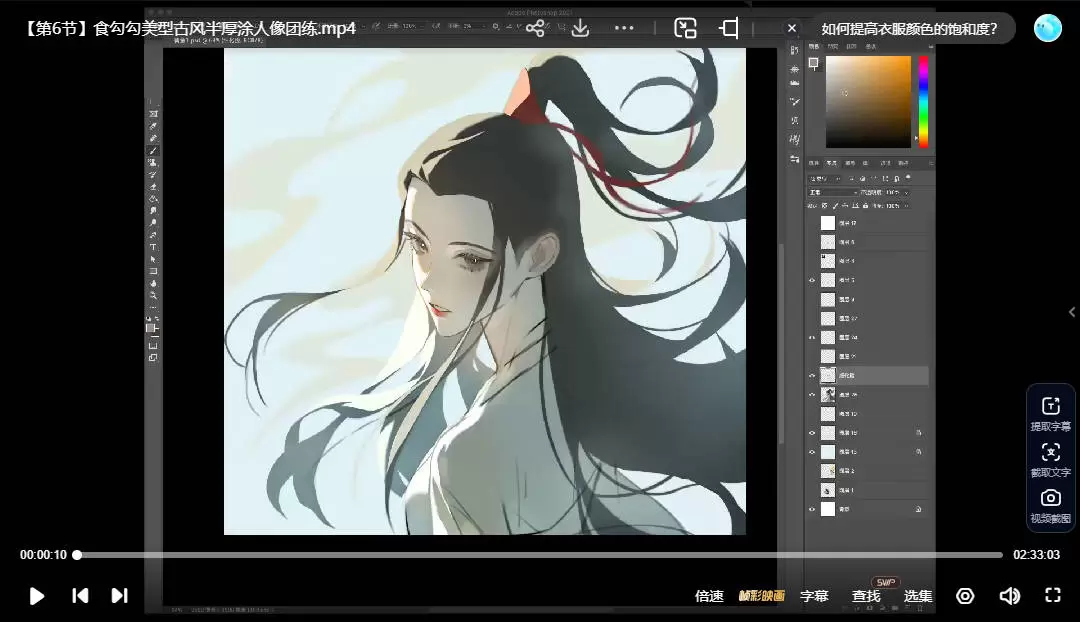The height and width of the screenshot is (622, 1080).
Task: Click 提取字幕 extract subtitles icon
Action: [1050, 413]
